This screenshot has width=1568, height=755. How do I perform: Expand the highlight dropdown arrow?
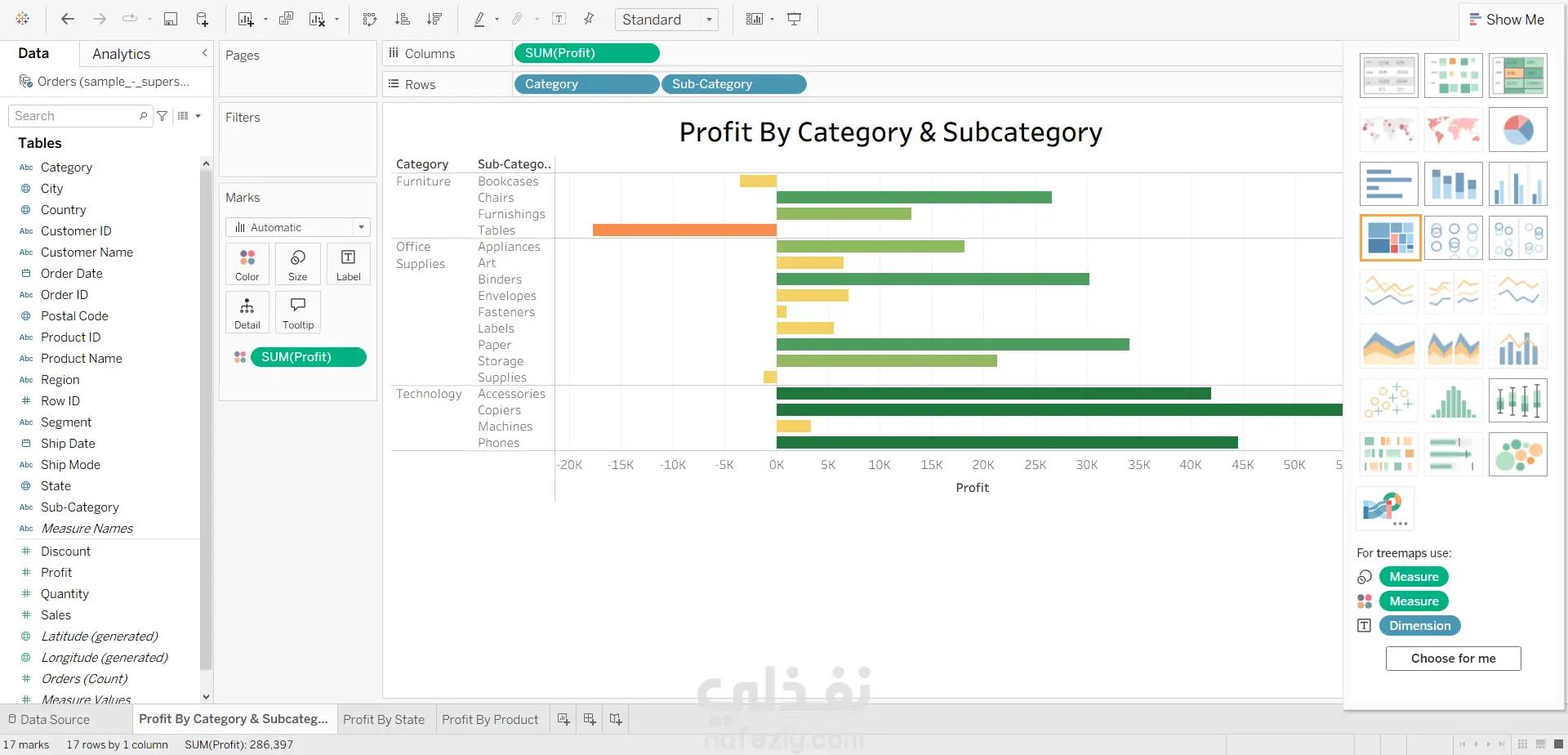(x=497, y=20)
